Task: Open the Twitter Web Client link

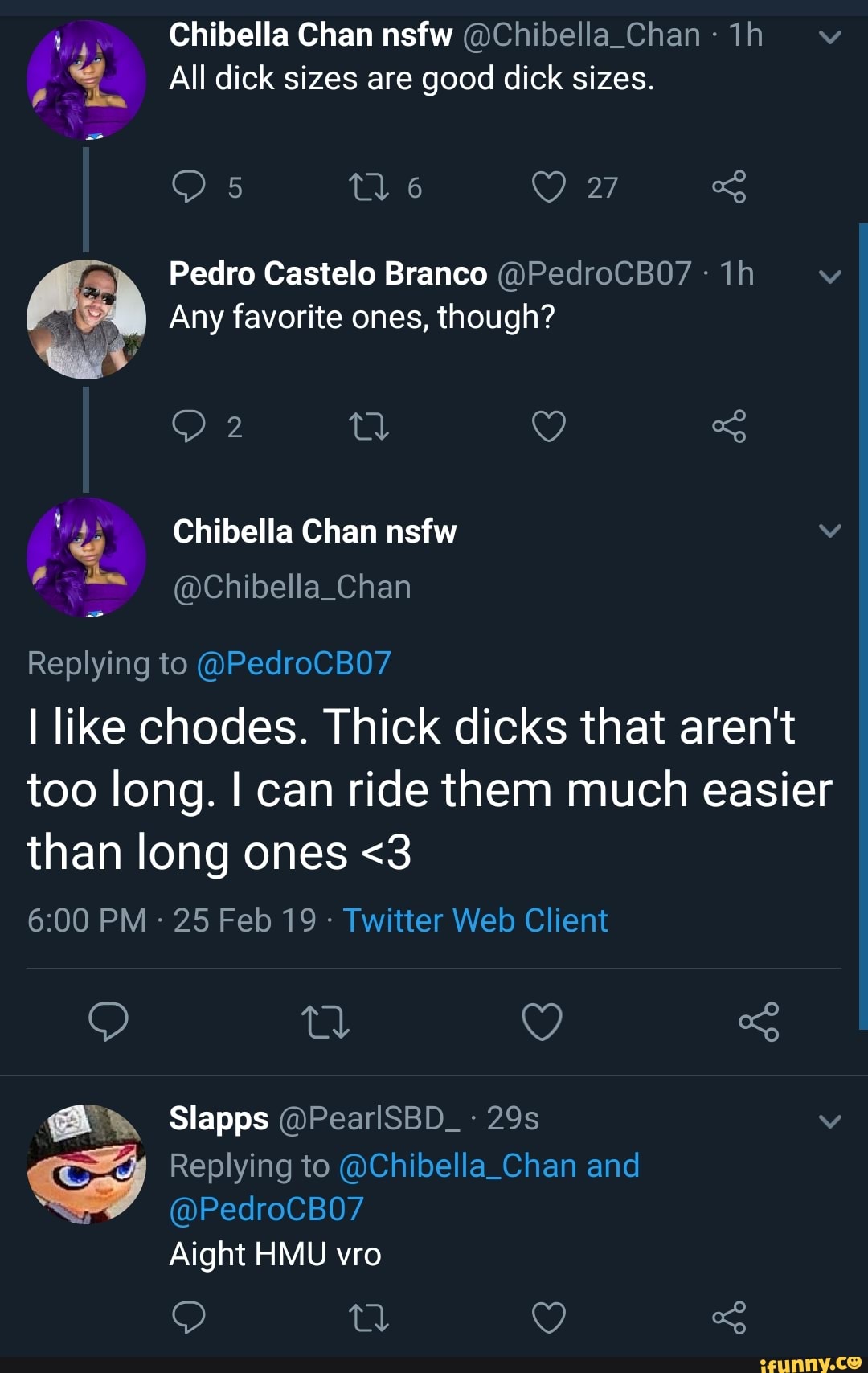Action: pos(475,920)
